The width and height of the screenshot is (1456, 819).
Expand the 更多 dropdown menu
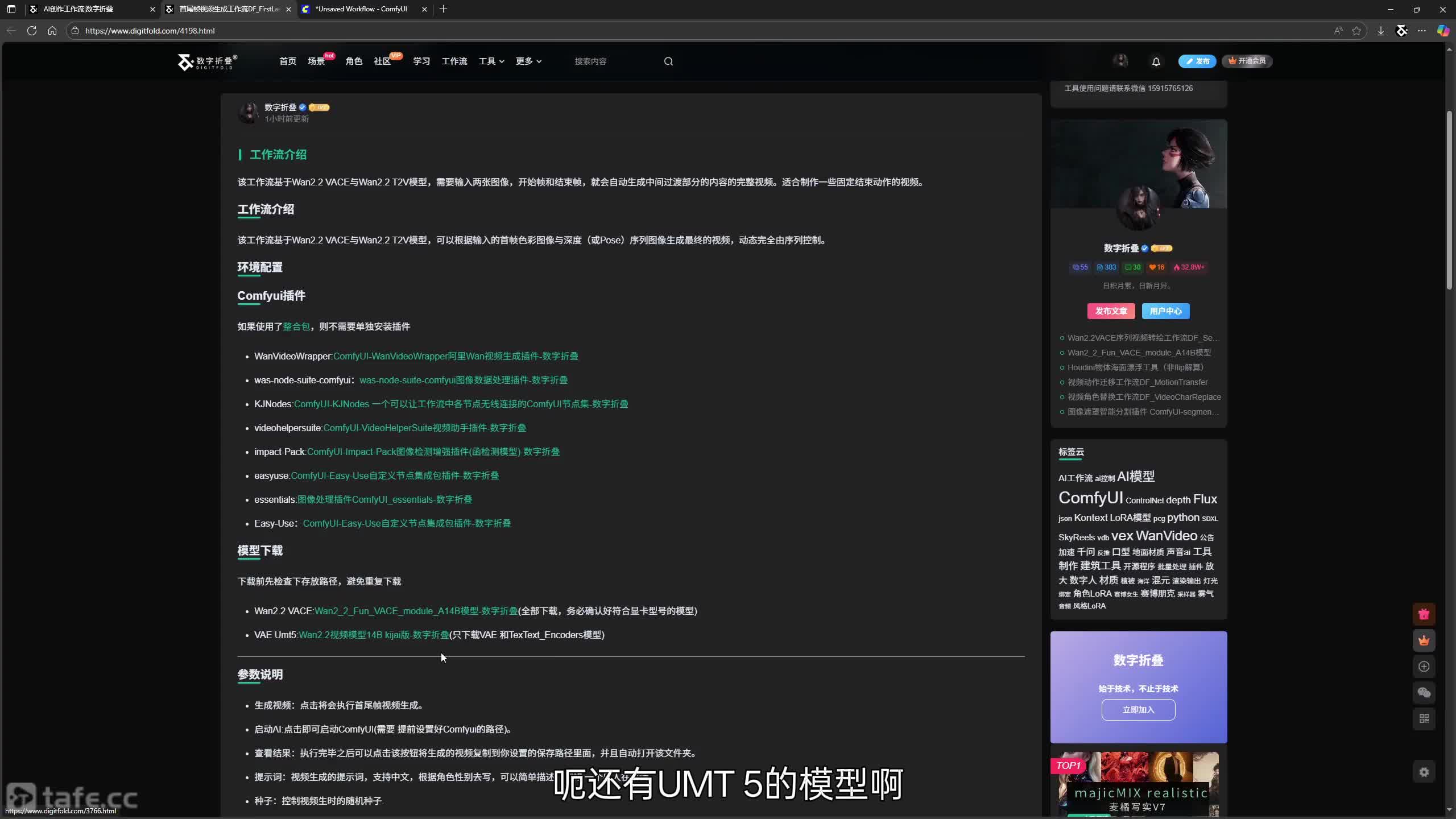[x=528, y=61]
